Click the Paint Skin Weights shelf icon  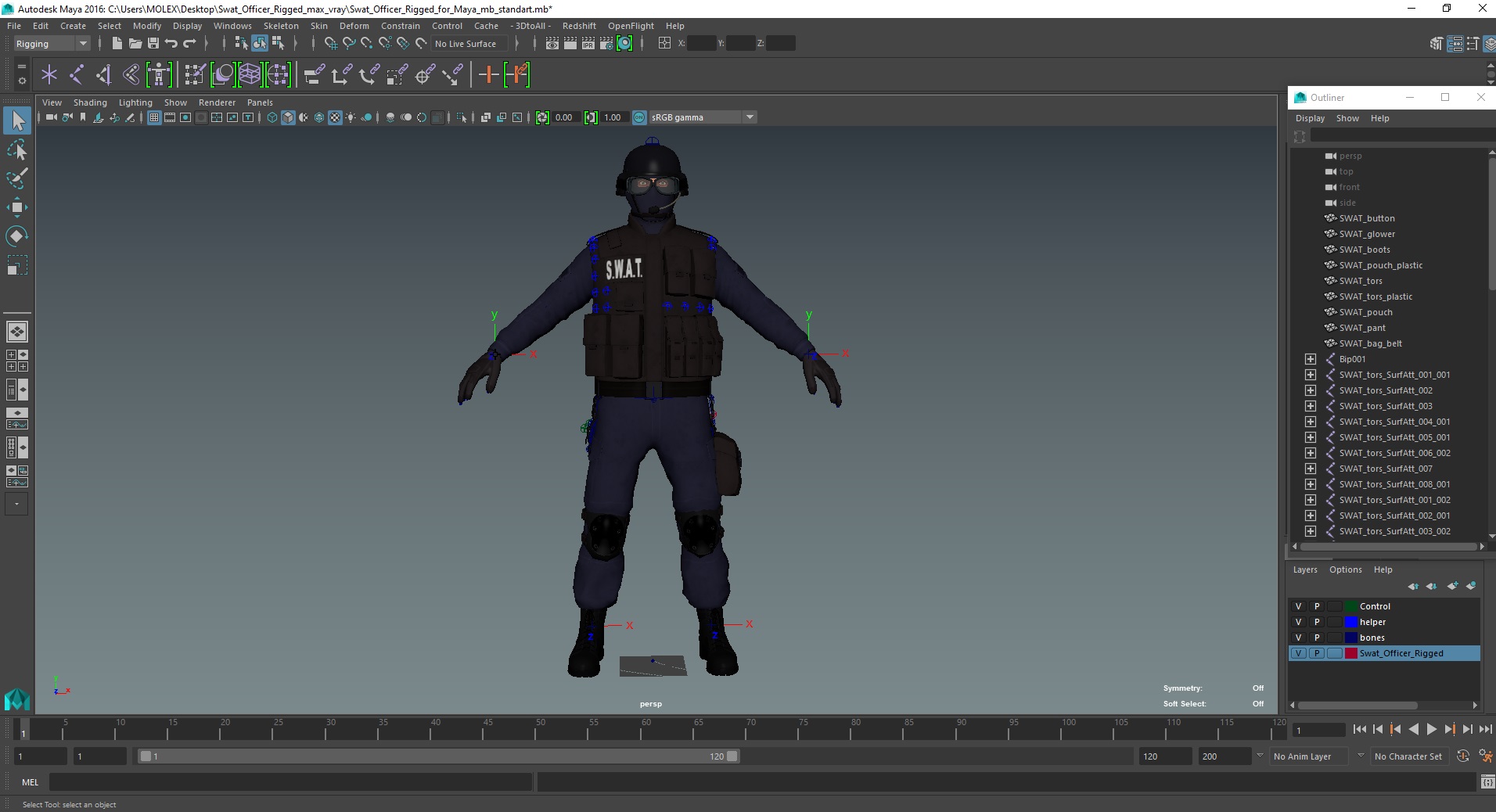click(x=195, y=74)
